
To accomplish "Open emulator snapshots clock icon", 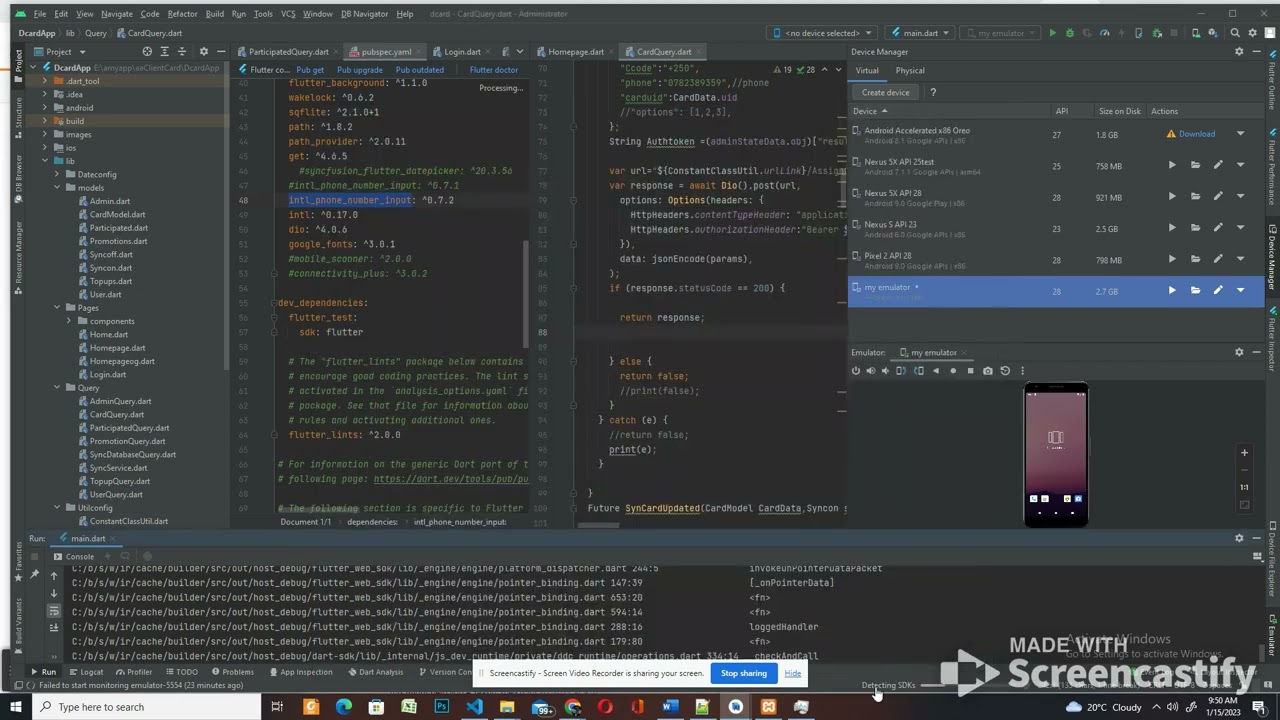I will tap(1005, 371).
